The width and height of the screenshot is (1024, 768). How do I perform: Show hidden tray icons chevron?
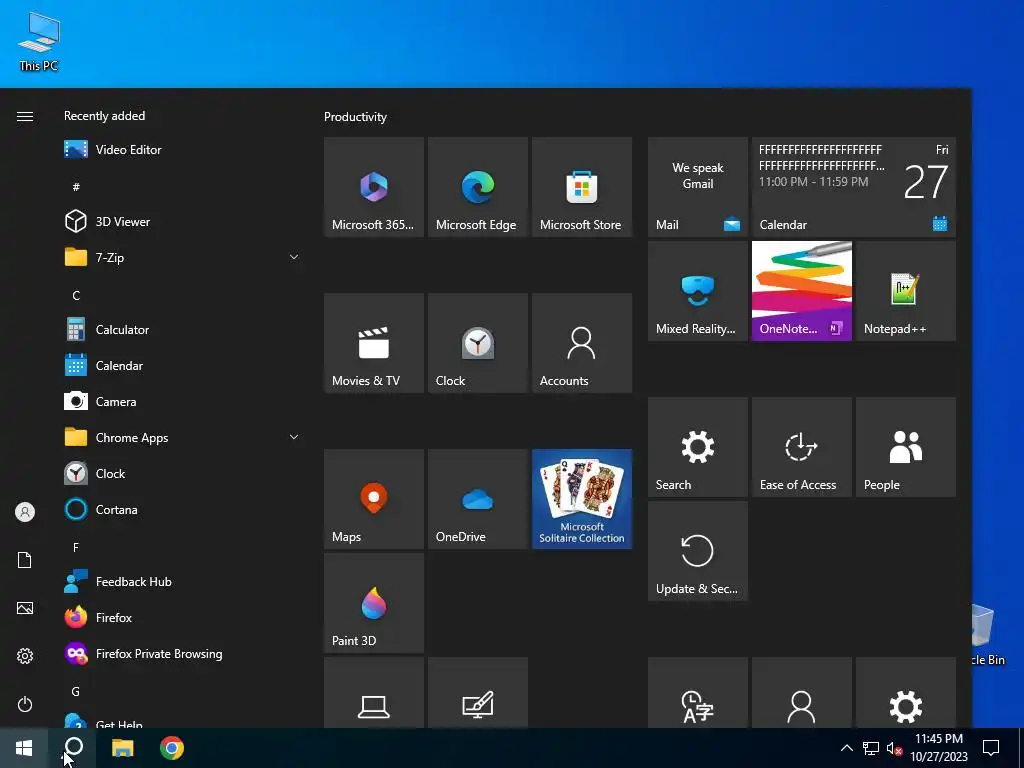846,748
